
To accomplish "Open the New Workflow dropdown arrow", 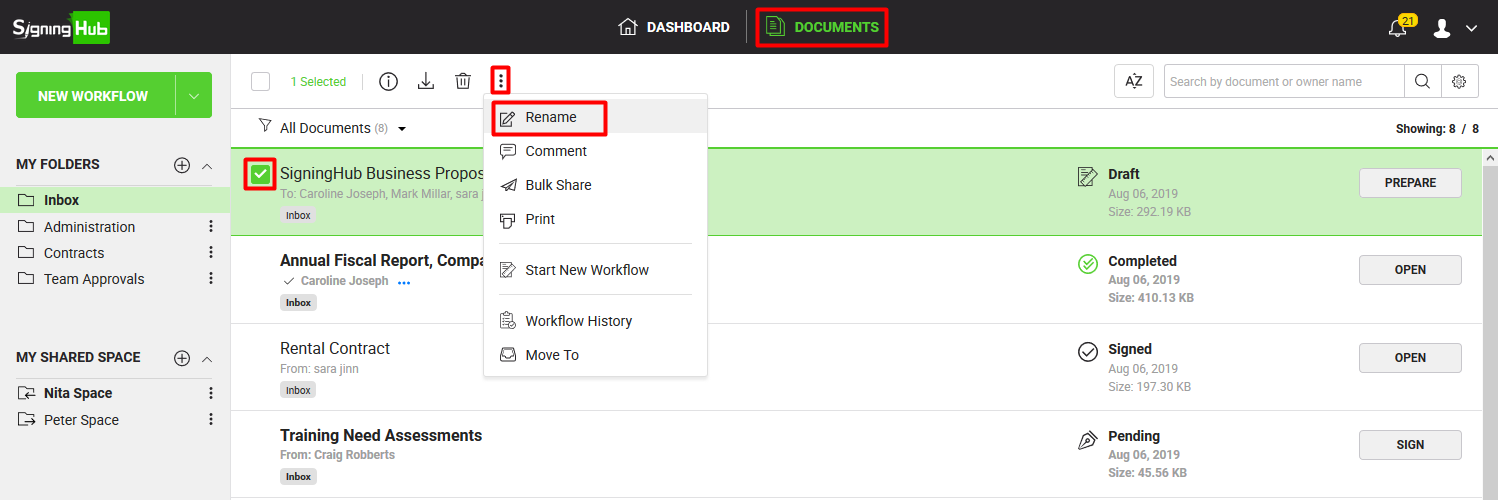I will click(x=193, y=96).
